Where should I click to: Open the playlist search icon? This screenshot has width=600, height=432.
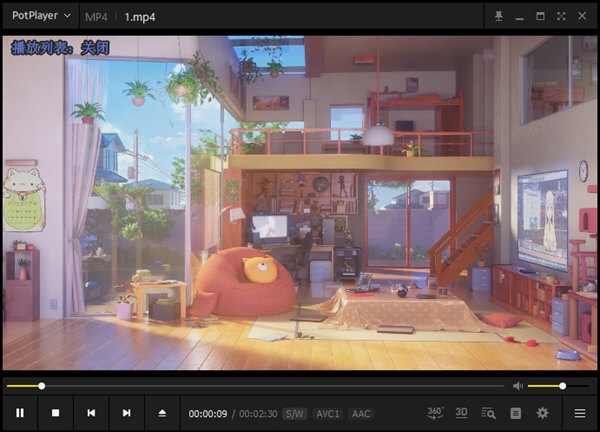click(489, 412)
